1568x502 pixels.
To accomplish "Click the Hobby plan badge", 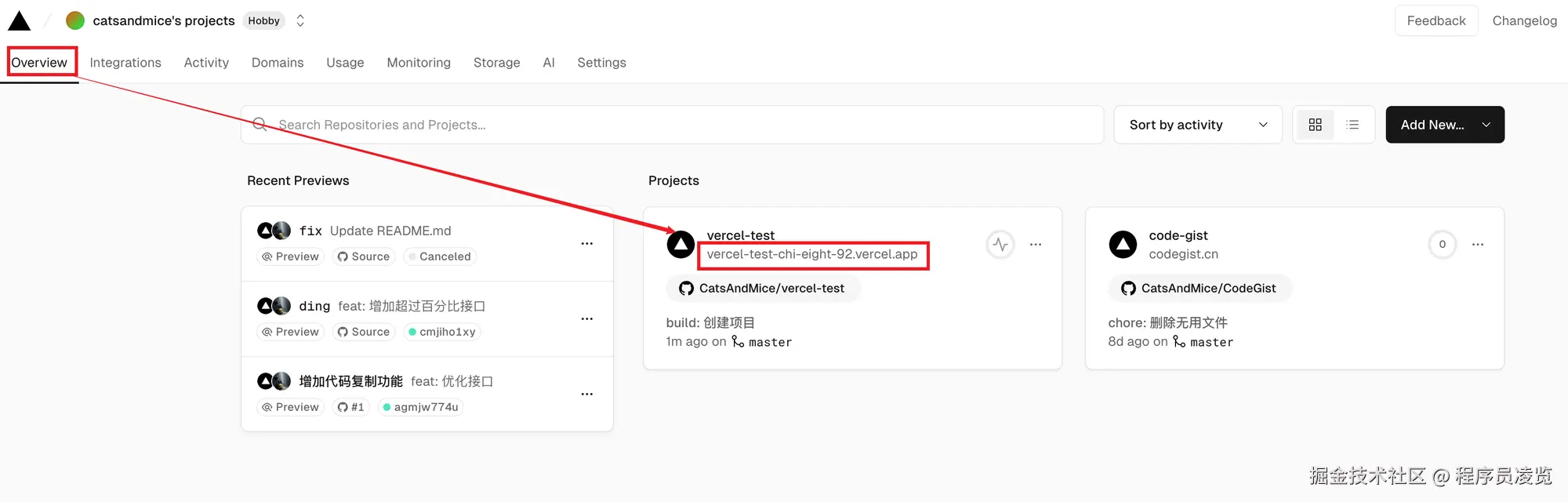I will (x=263, y=21).
